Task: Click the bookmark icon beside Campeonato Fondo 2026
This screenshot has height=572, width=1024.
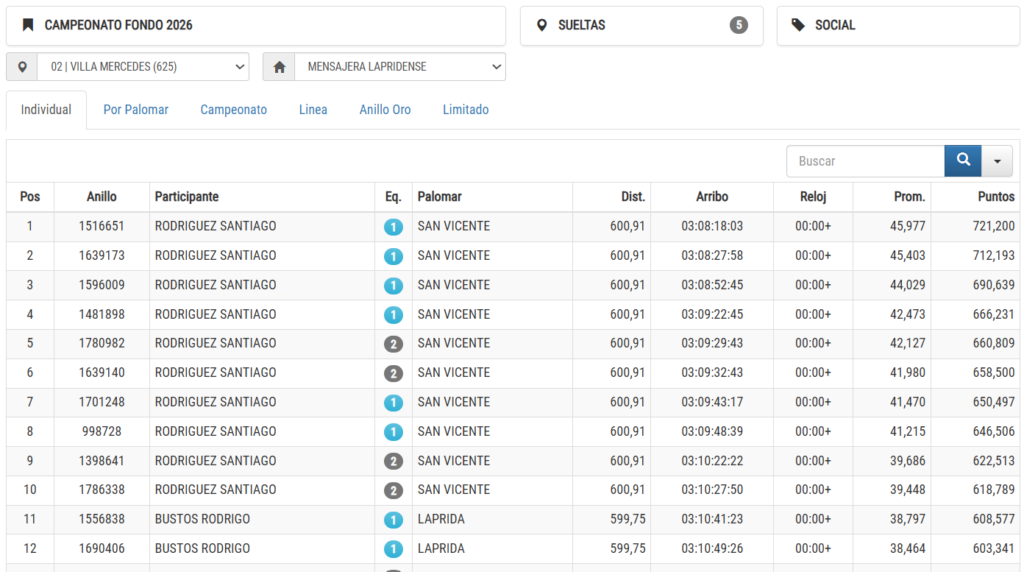Action: coord(27,25)
